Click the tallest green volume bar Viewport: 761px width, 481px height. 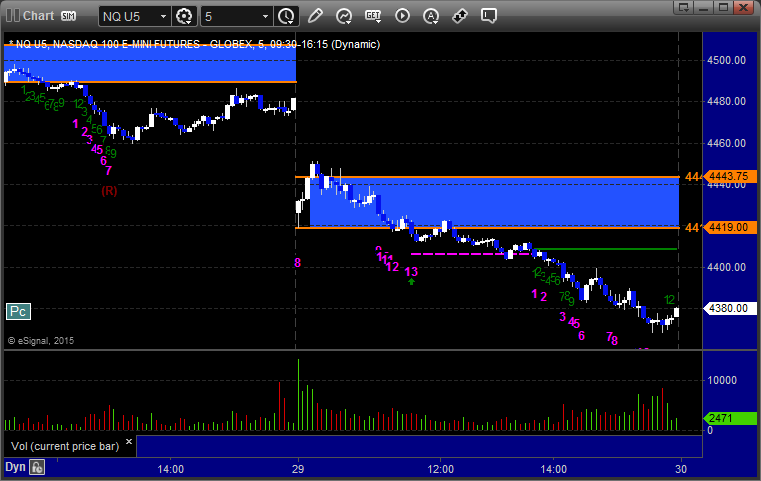tap(298, 395)
